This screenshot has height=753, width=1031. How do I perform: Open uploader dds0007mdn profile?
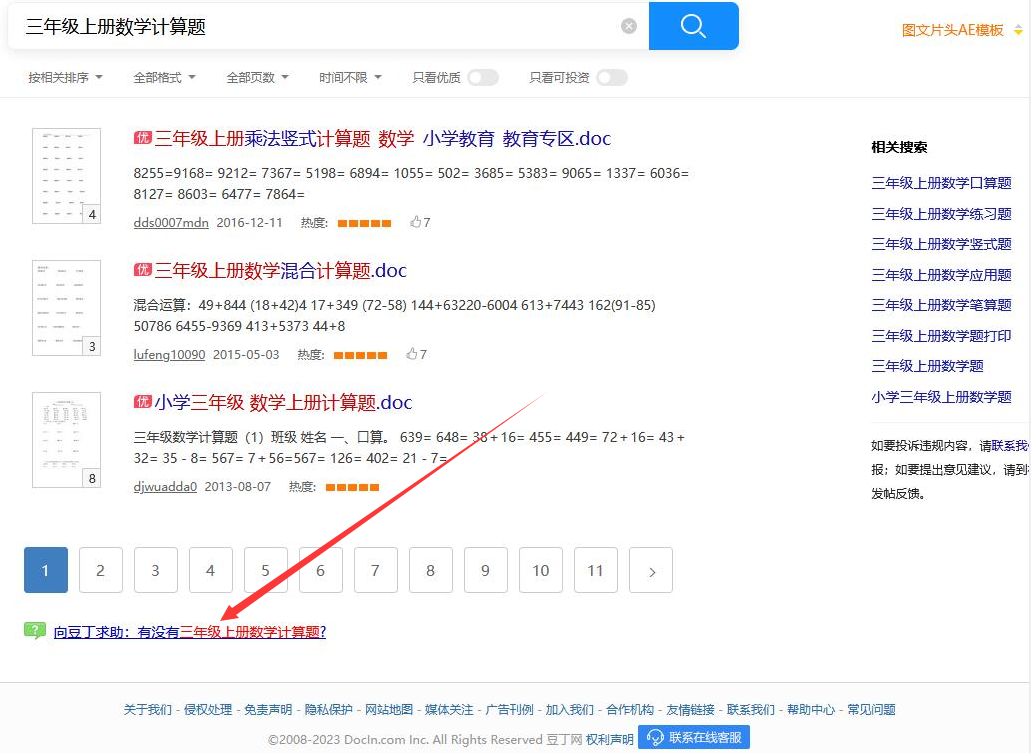coord(171,222)
